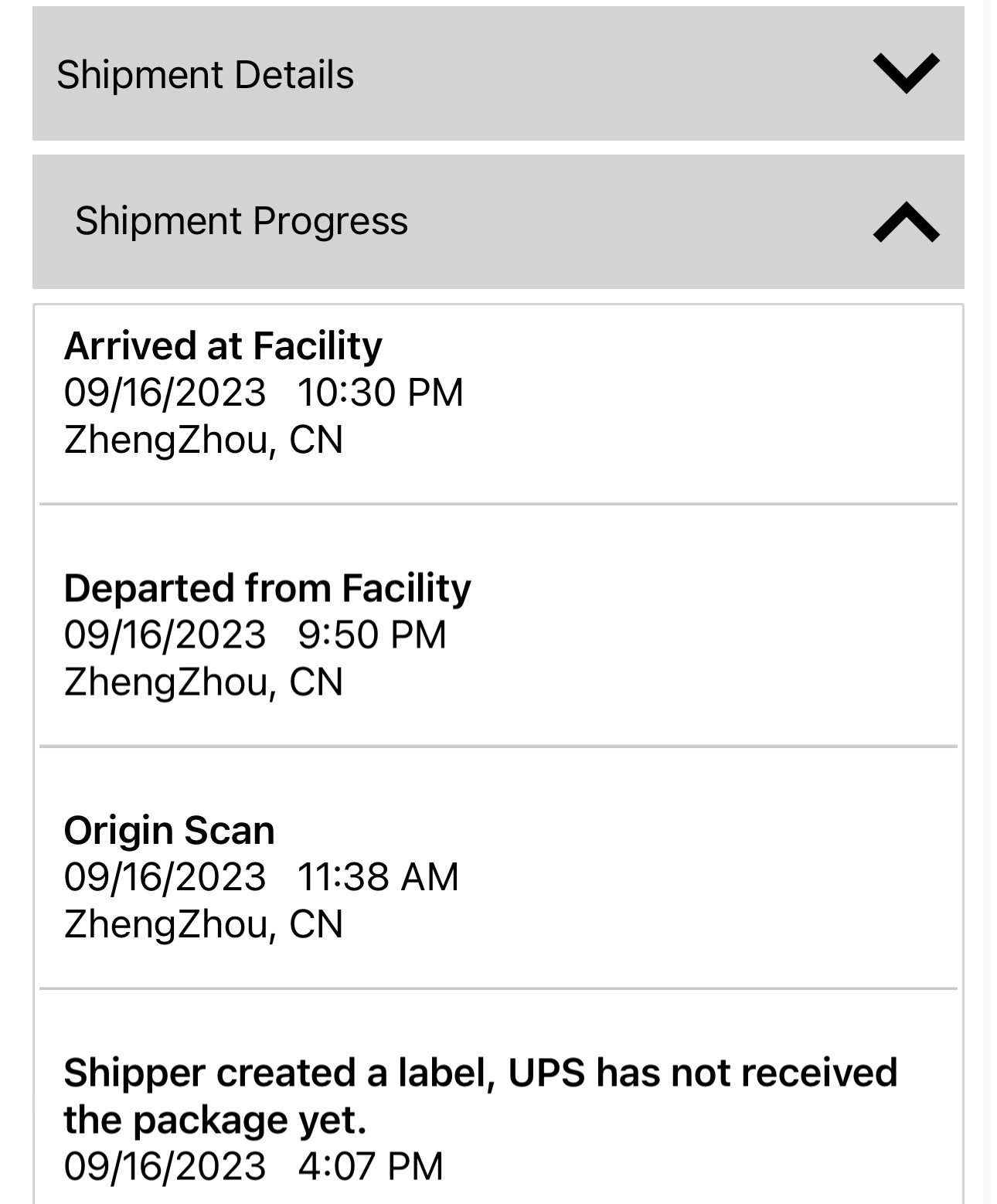Screen dimensions: 997x1204
Task: Click the date beside 11:38 AM
Action: tap(165, 877)
